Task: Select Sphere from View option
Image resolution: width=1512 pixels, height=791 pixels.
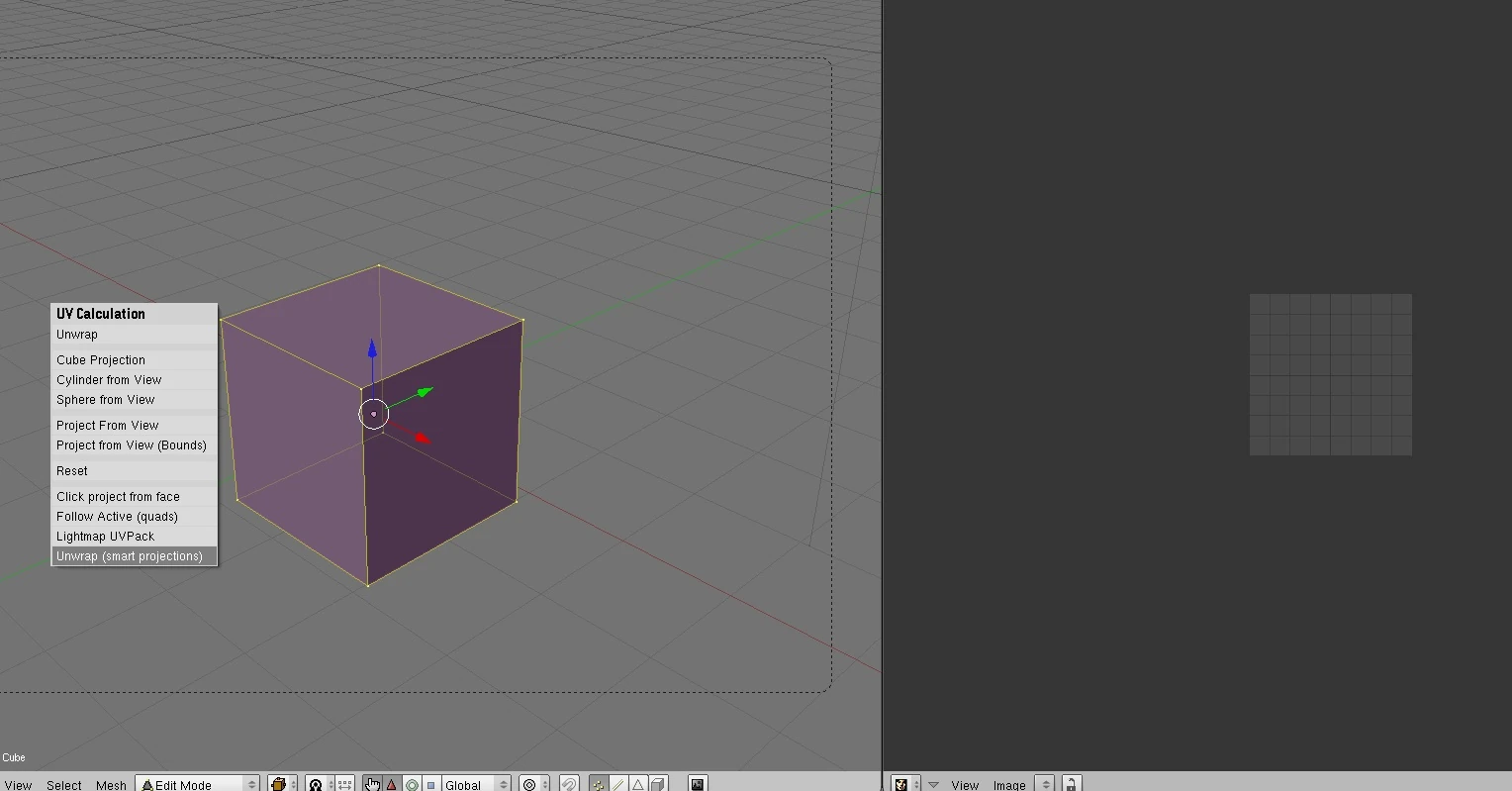Action: click(x=135, y=400)
